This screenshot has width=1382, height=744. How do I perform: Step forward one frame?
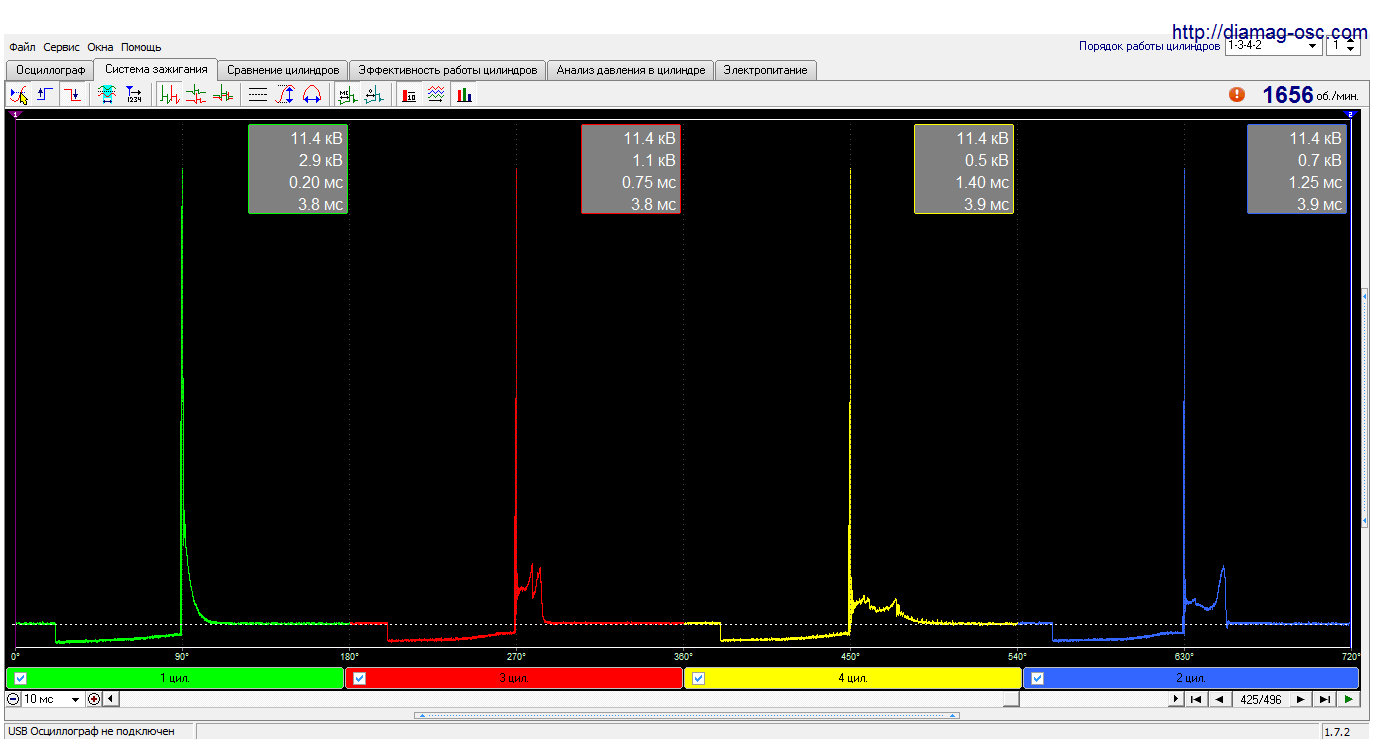(x=1301, y=699)
